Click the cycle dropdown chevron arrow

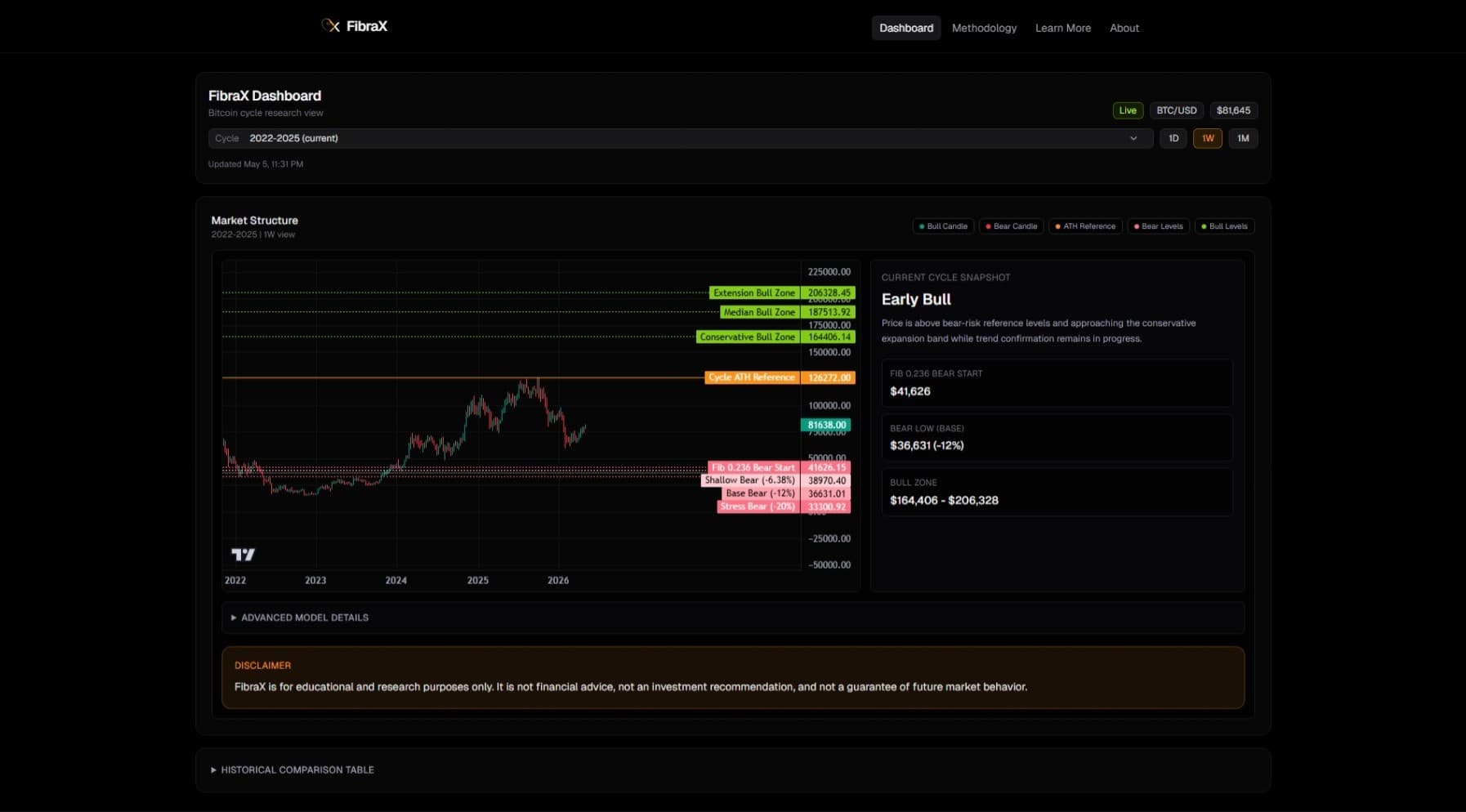pos(1133,138)
